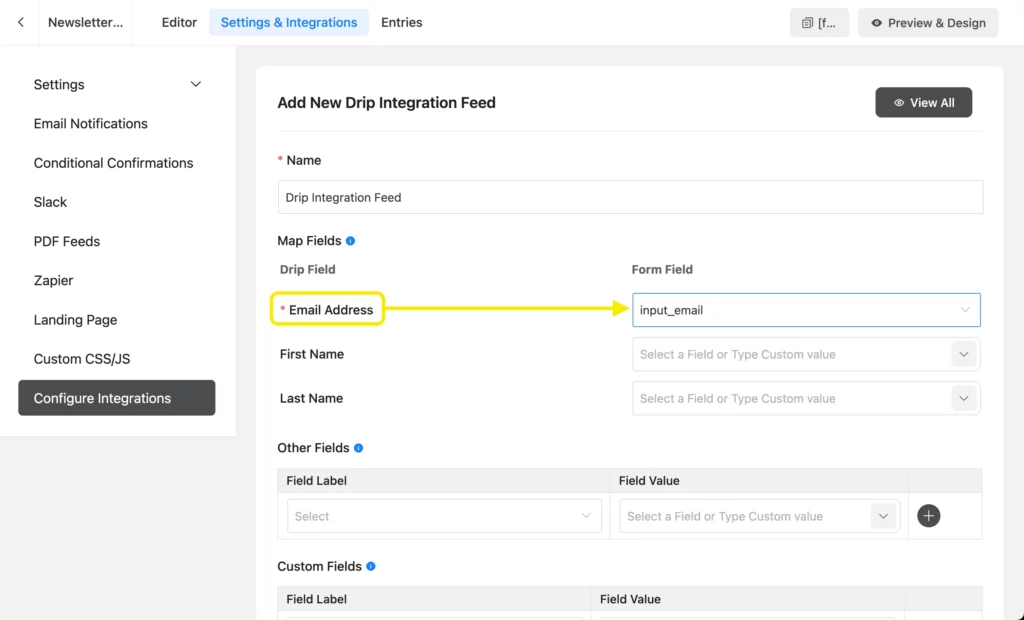Image resolution: width=1024 pixels, height=620 pixels.
Task: Open the input_email dropdown for Email Address
Action: point(806,310)
